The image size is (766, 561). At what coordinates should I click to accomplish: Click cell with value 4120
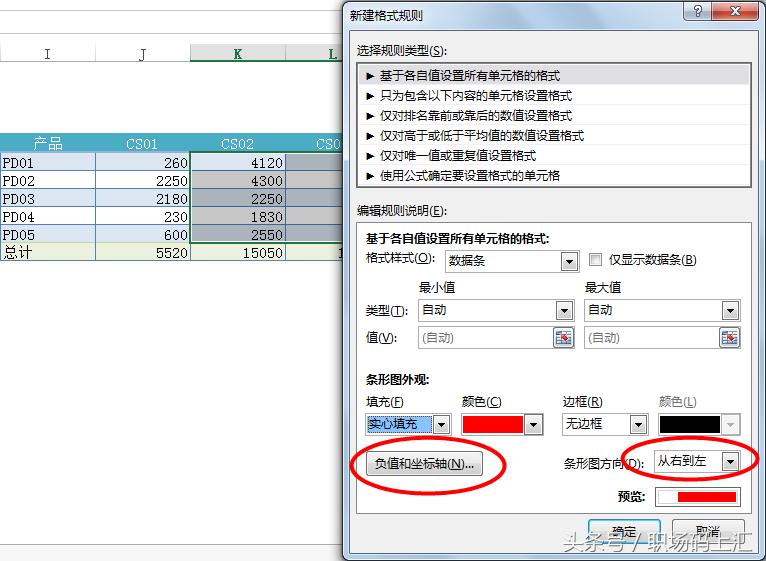point(238,162)
